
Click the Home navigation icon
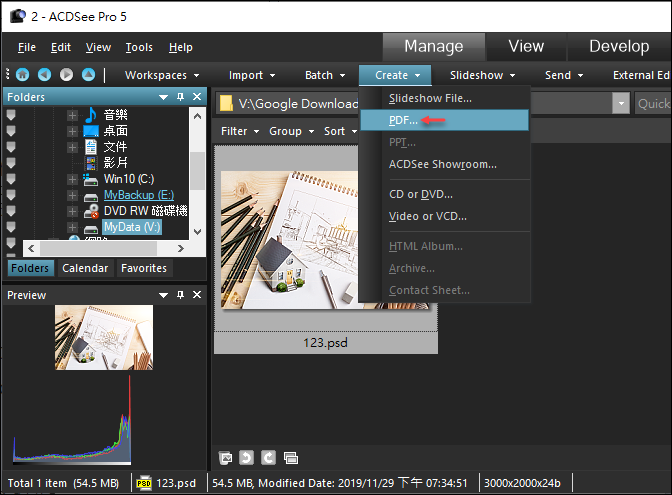point(23,75)
